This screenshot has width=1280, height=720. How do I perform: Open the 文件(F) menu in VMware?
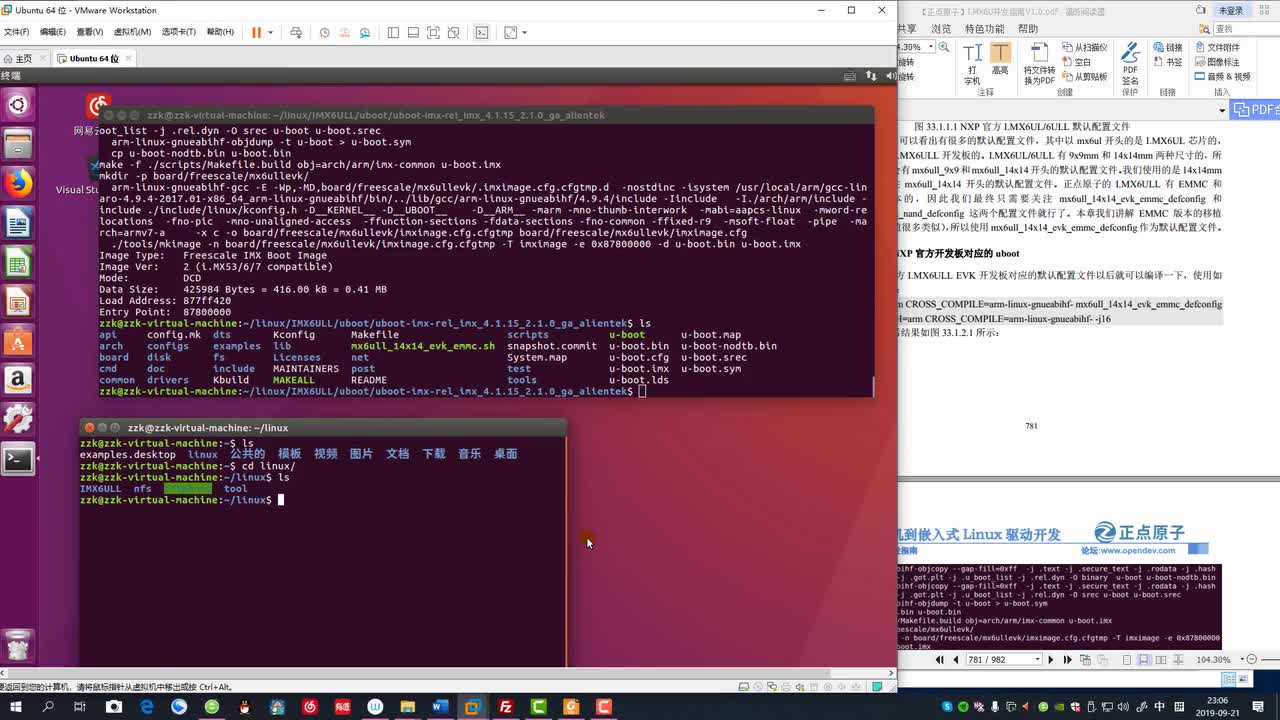(x=16, y=32)
